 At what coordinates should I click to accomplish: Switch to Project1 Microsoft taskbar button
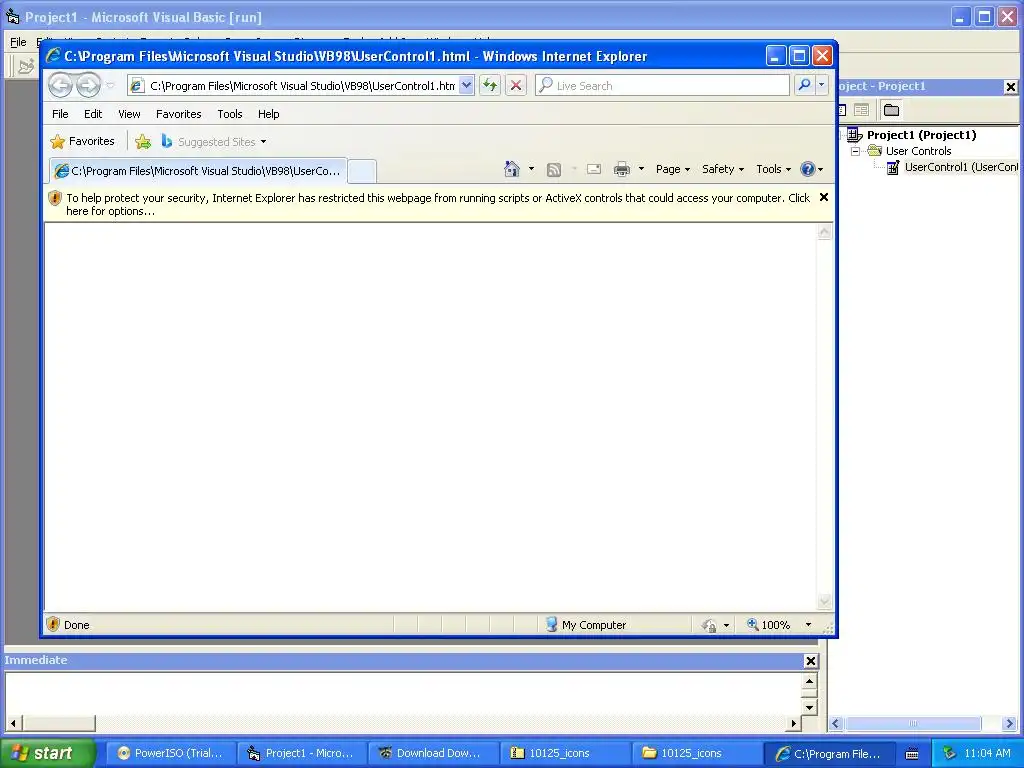pos(301,753)
